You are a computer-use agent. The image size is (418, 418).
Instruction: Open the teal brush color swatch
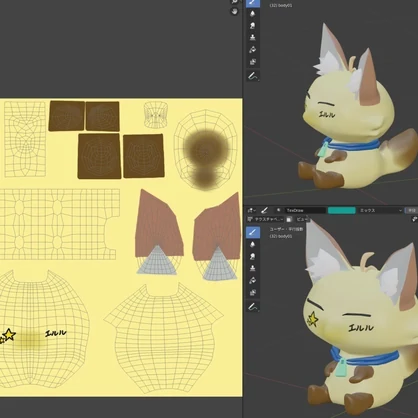tap(342, 210)
